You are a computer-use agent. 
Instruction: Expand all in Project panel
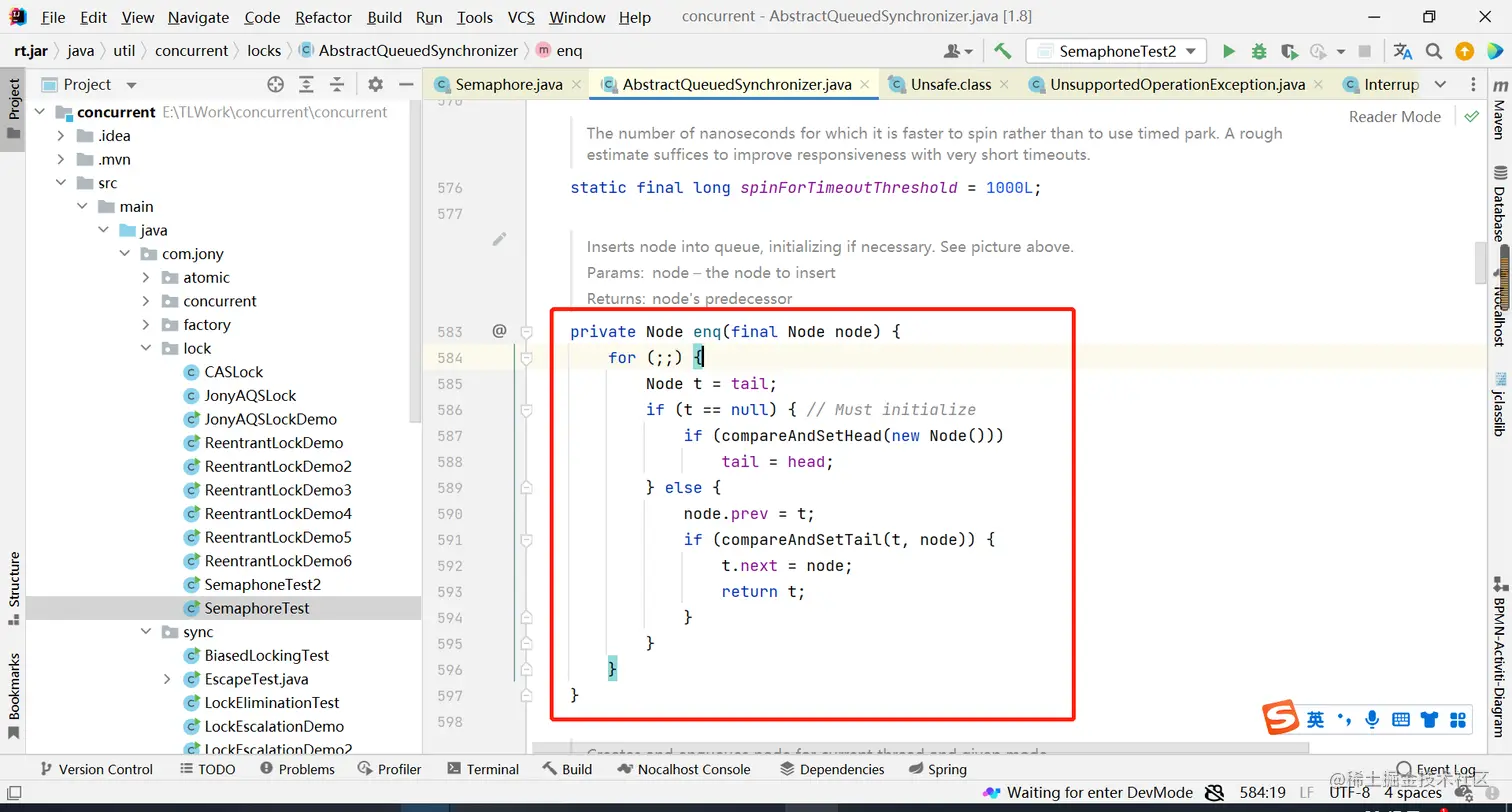pos(306,85)
